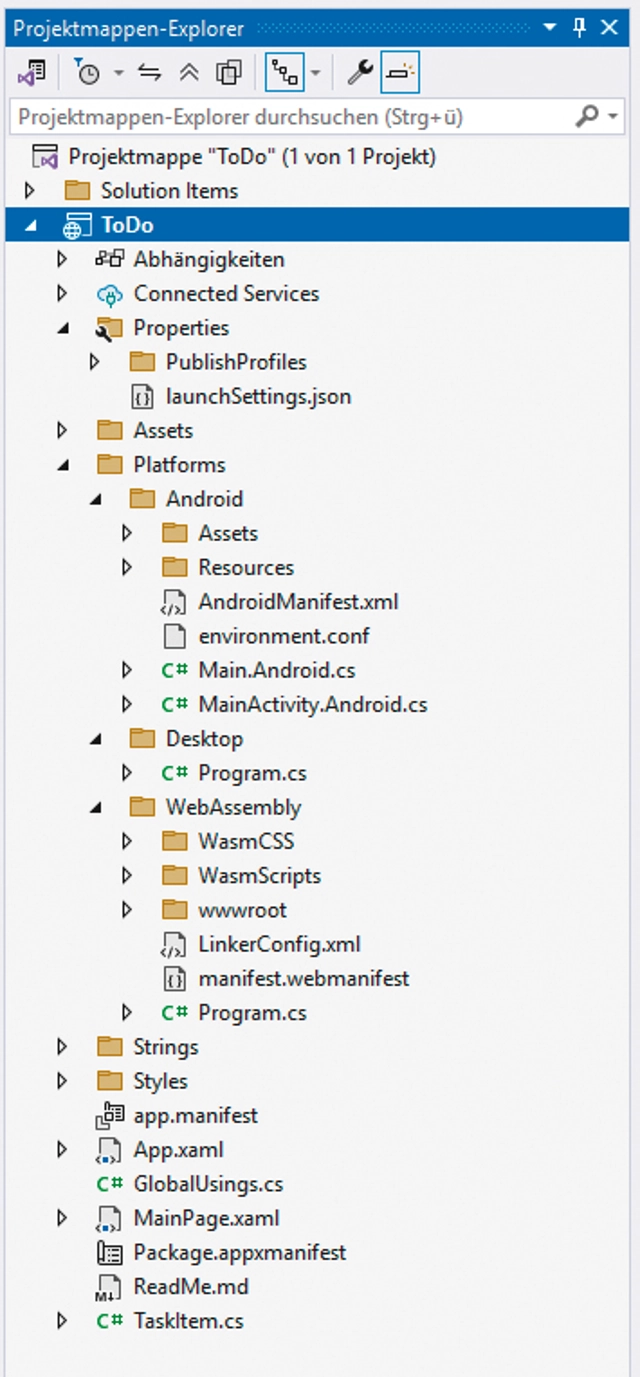Collapse the WebAssembly folder

point(94,807)
